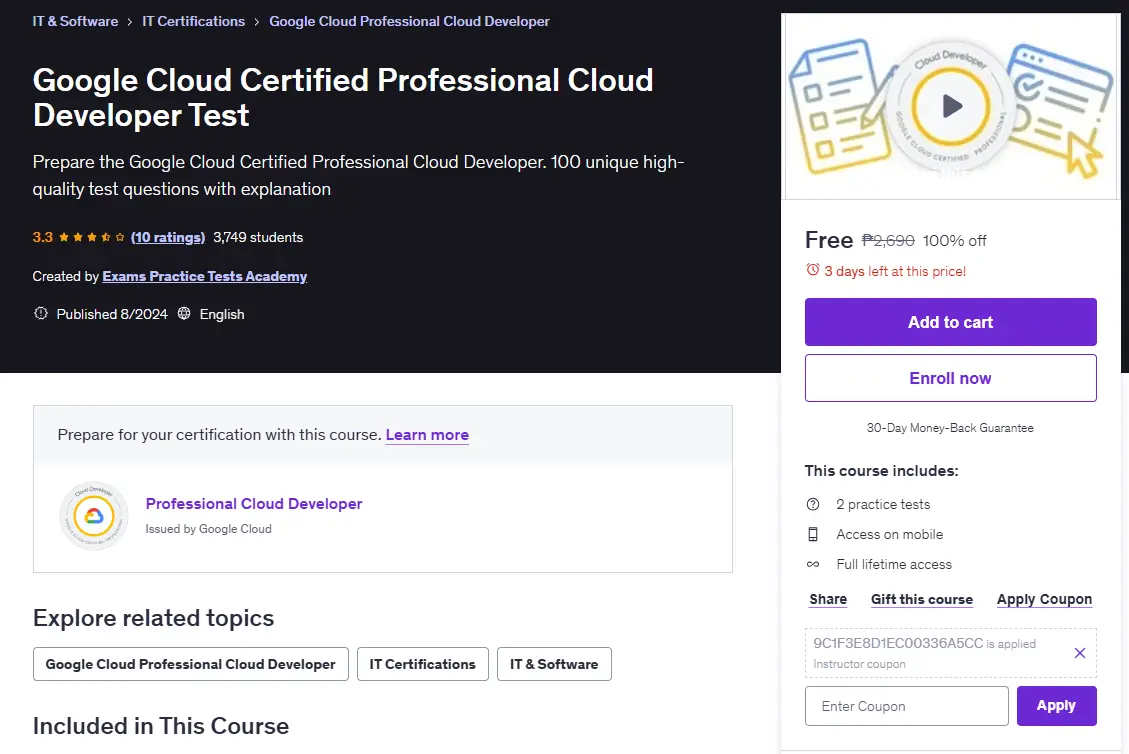Visit Exams Practice Tests Academy instructor page
The width and height of the screenshot is (1129, 754).
coord(204,277)
